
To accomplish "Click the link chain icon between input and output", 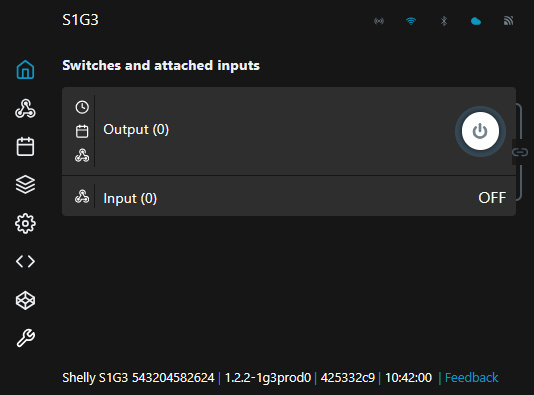I will pos(520,152).
